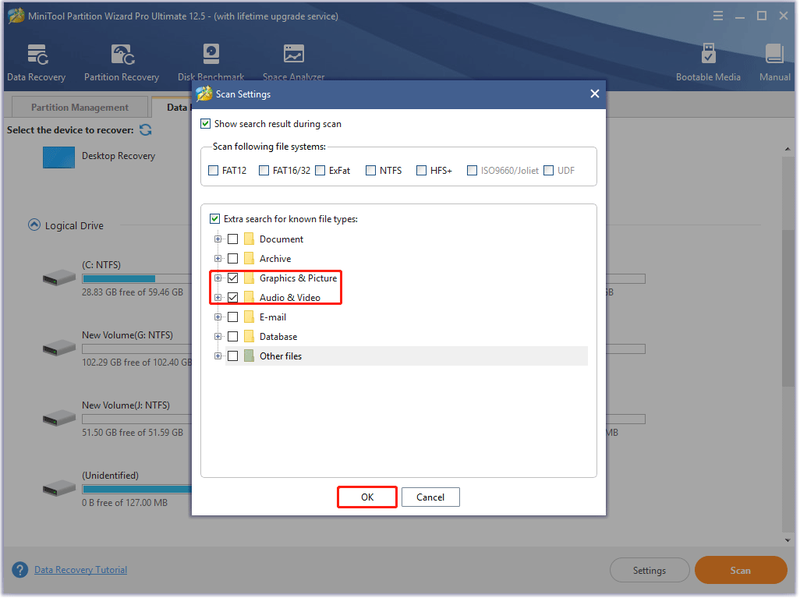Open Settings in main window
The height and width of the screenshot is (598, 800).
click(649, 570)
